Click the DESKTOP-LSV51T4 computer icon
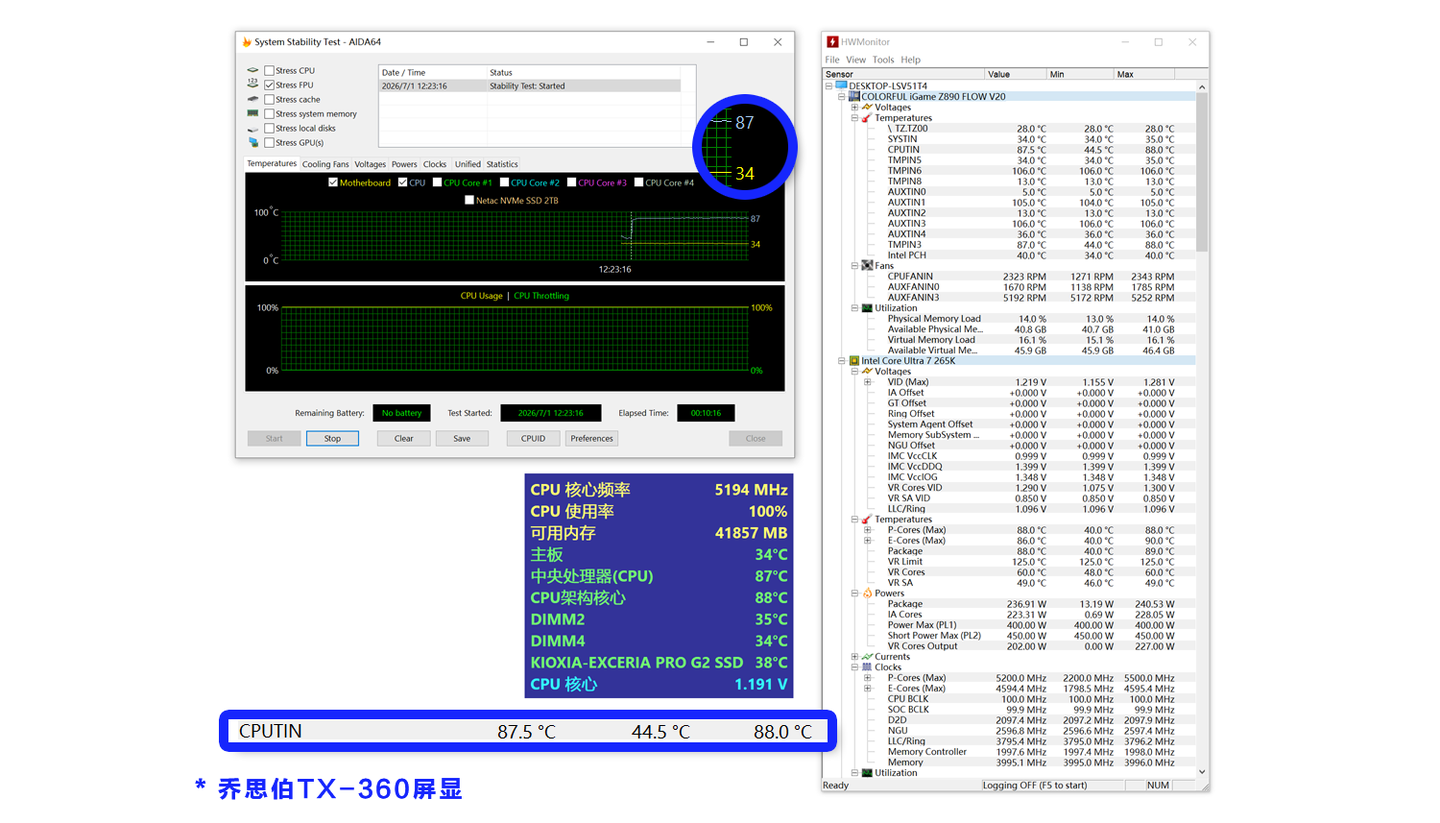Screen dimensions: 1440x823 [841, 86]
